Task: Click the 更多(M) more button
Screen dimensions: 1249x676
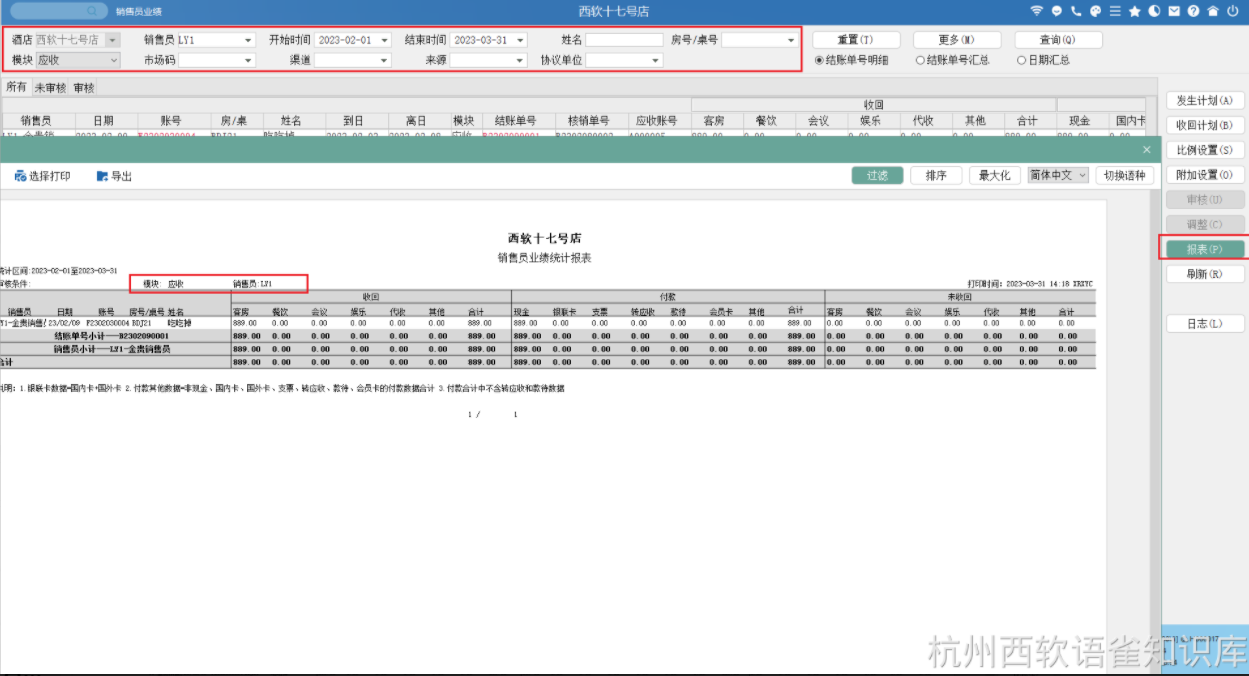Action: point(957,40)
